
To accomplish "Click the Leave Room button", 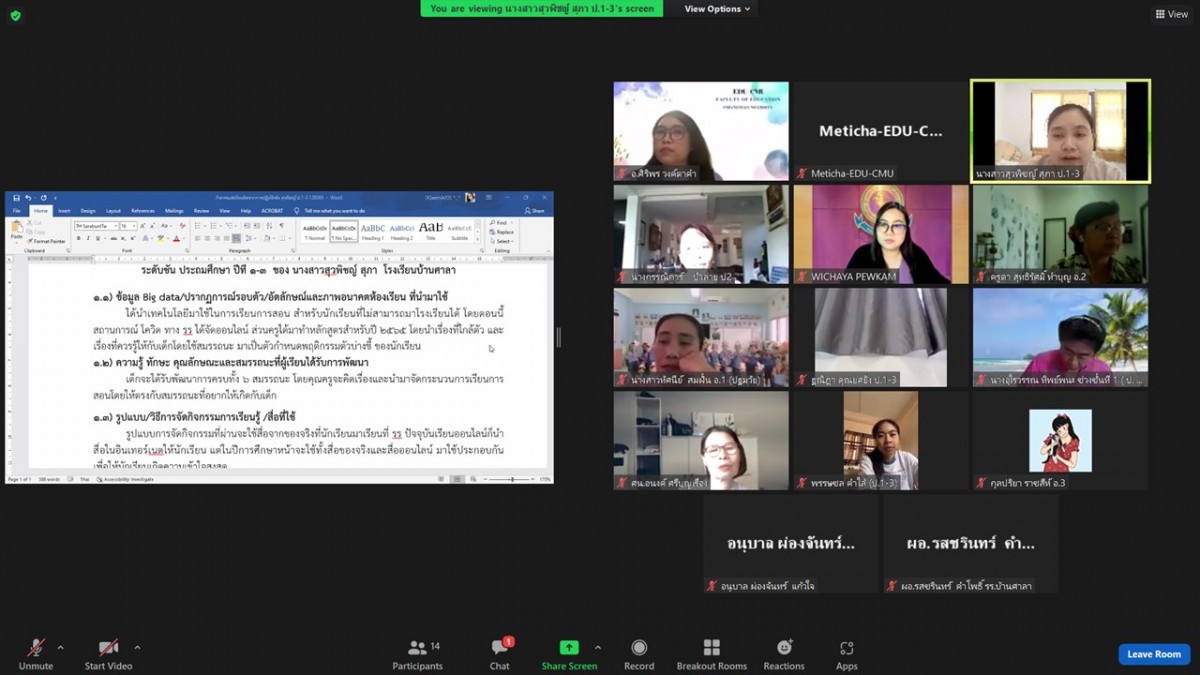I will tap(1154, 654).
